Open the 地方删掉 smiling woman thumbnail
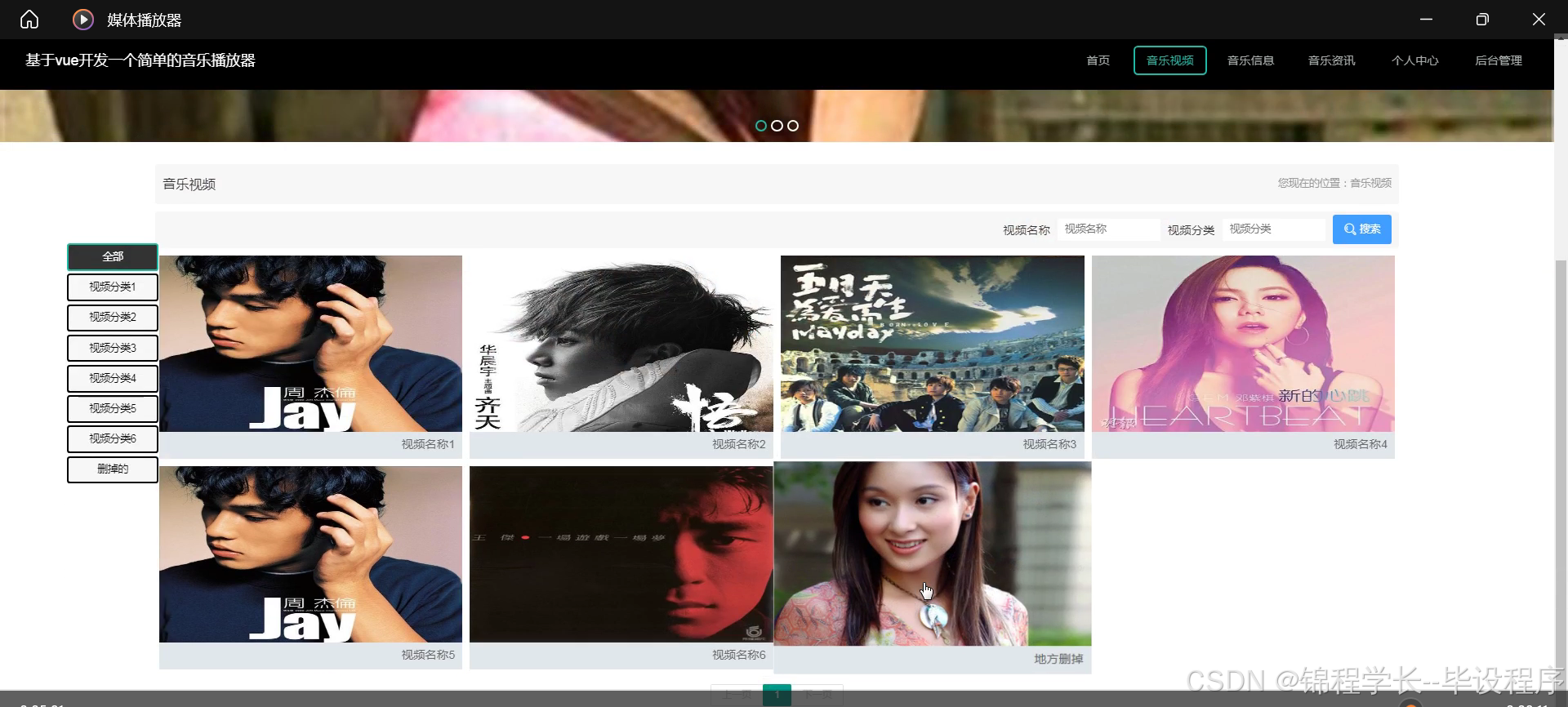 (x=933, y=554)
